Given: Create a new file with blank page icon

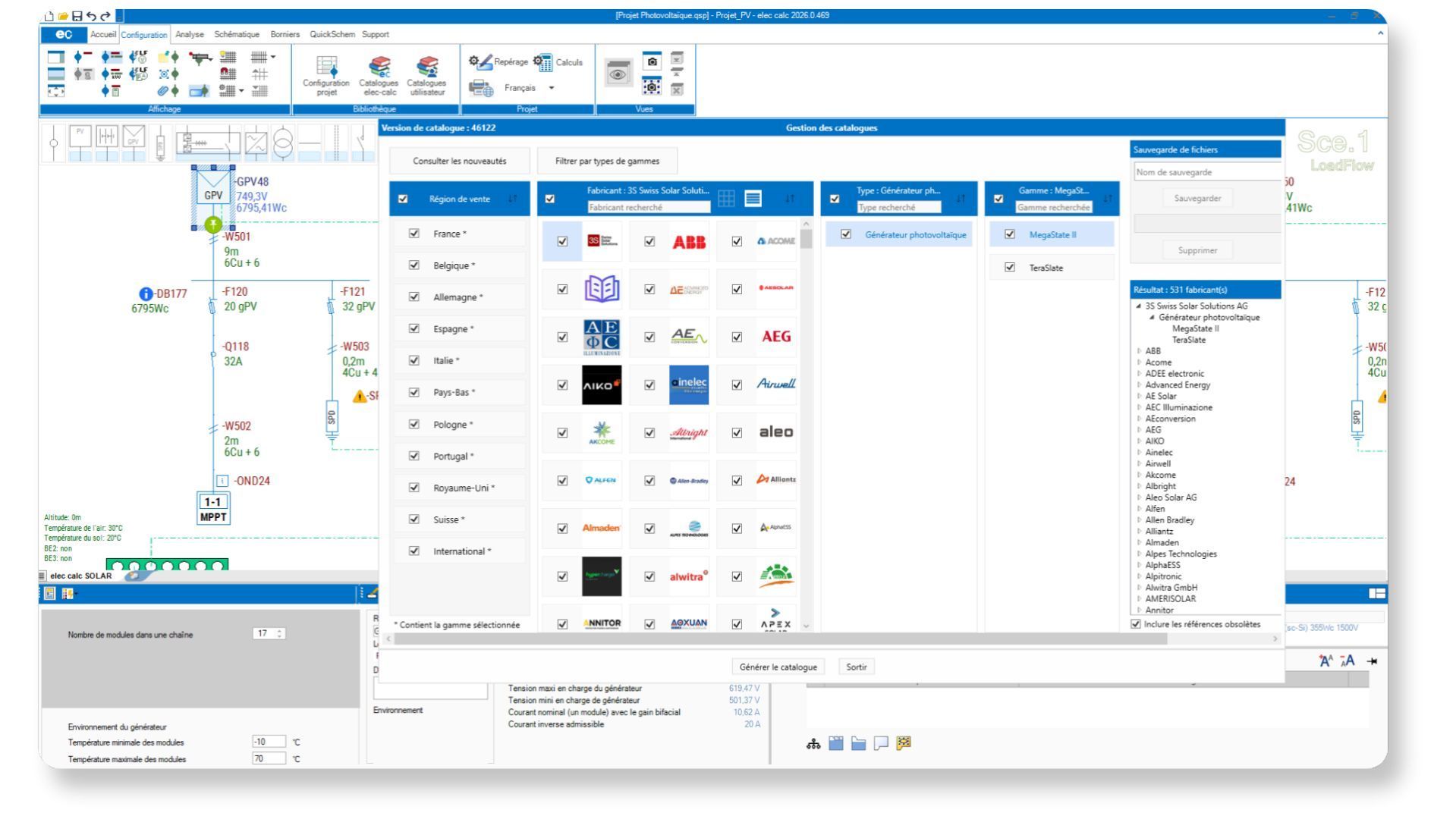Looking at the screenshot, I should coord(49,15).
